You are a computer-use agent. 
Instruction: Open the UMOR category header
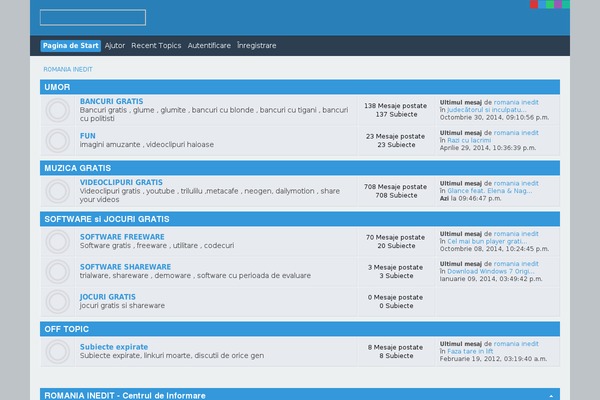click(x=57, y=87)
